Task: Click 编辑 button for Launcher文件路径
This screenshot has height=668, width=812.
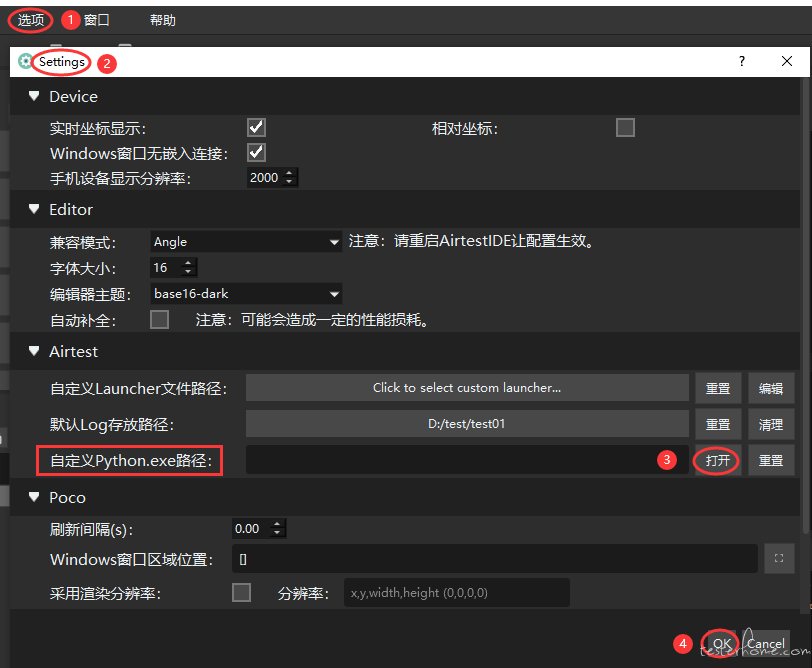Action: point(771,388)
